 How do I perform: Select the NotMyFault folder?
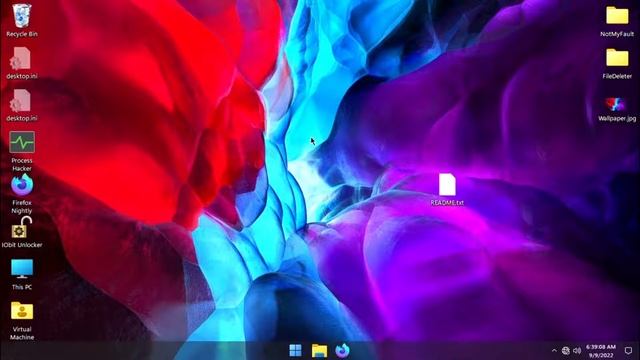pos(617,21)
